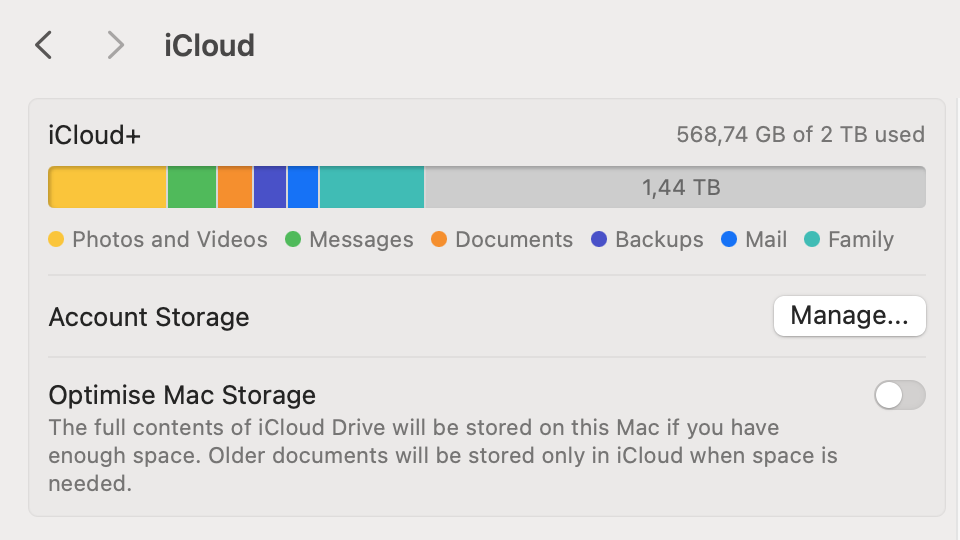Select the orange segment of the storage bar
Viewport: 960px width, 540px height.
[x=235, y=187]
